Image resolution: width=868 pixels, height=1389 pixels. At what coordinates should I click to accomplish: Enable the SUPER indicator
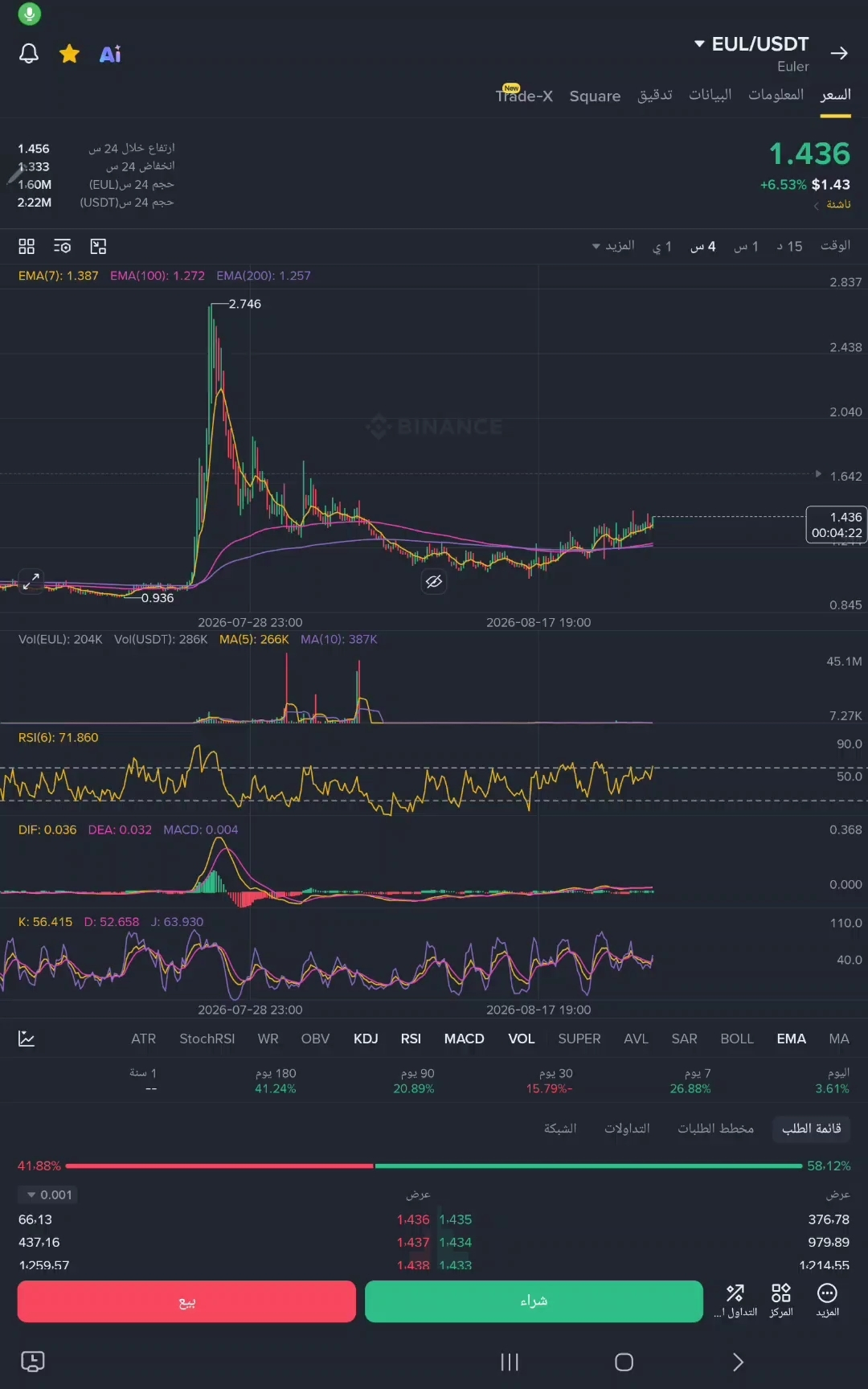tap(579, 1039)
